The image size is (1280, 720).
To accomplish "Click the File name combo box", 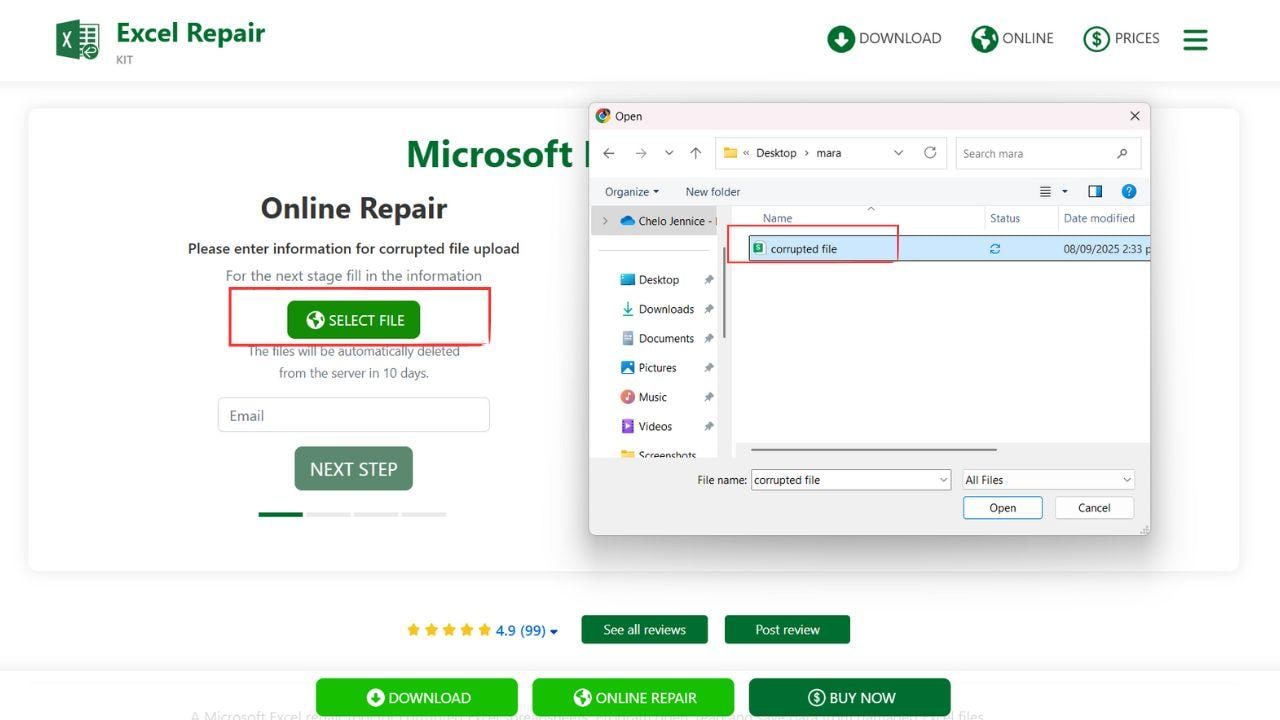I will click(x=851, y=480).
